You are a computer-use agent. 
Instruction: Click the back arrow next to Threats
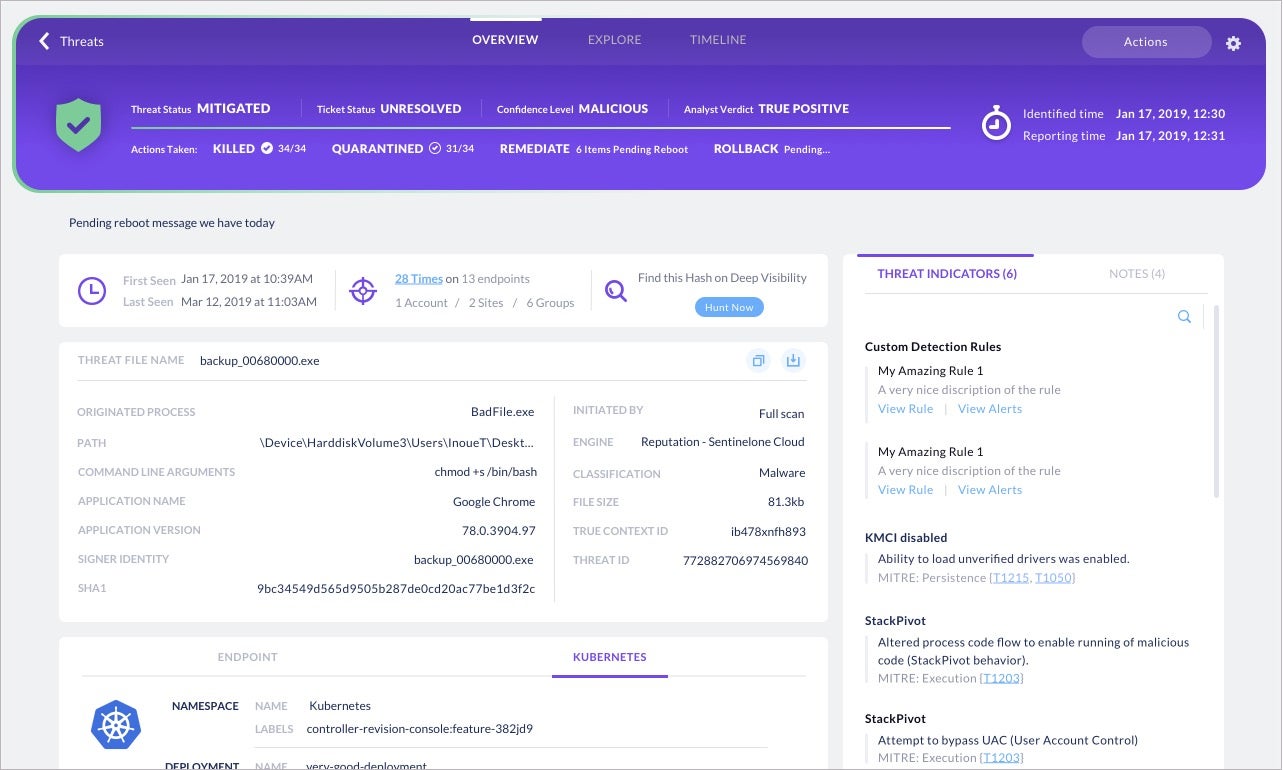click(44, 41)
